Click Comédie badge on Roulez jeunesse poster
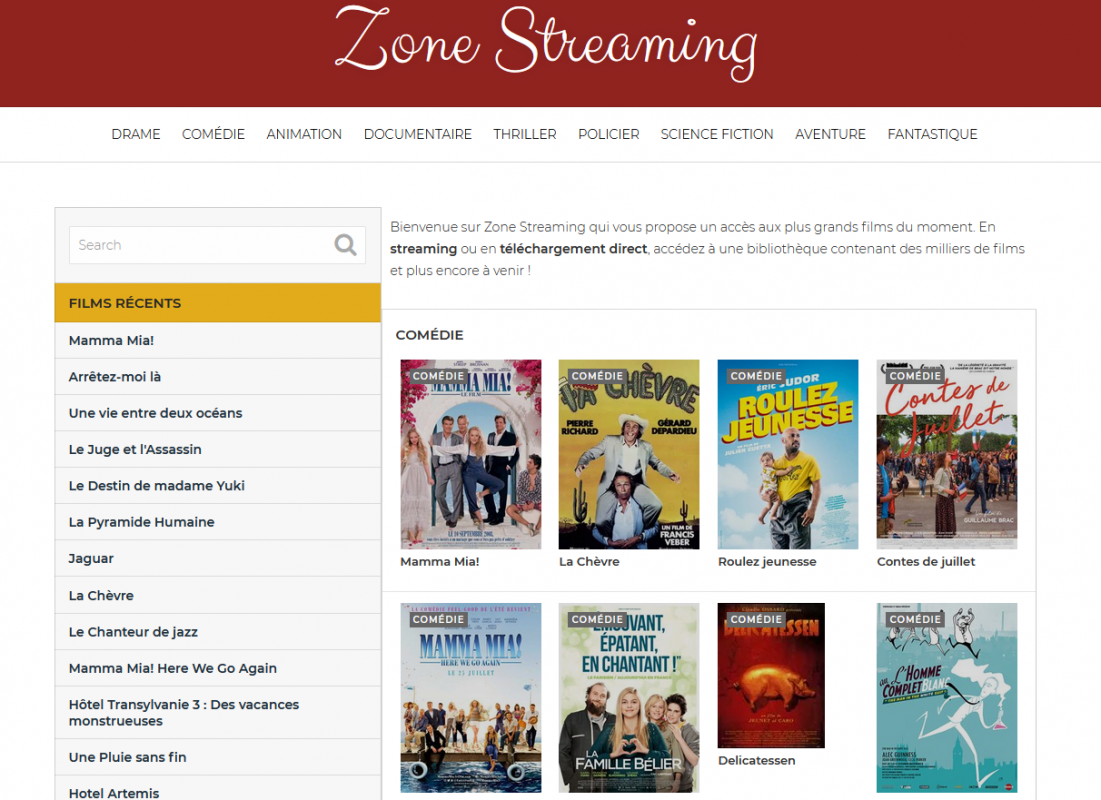The width and height of the screenshot is (1101, 800). 756,376
